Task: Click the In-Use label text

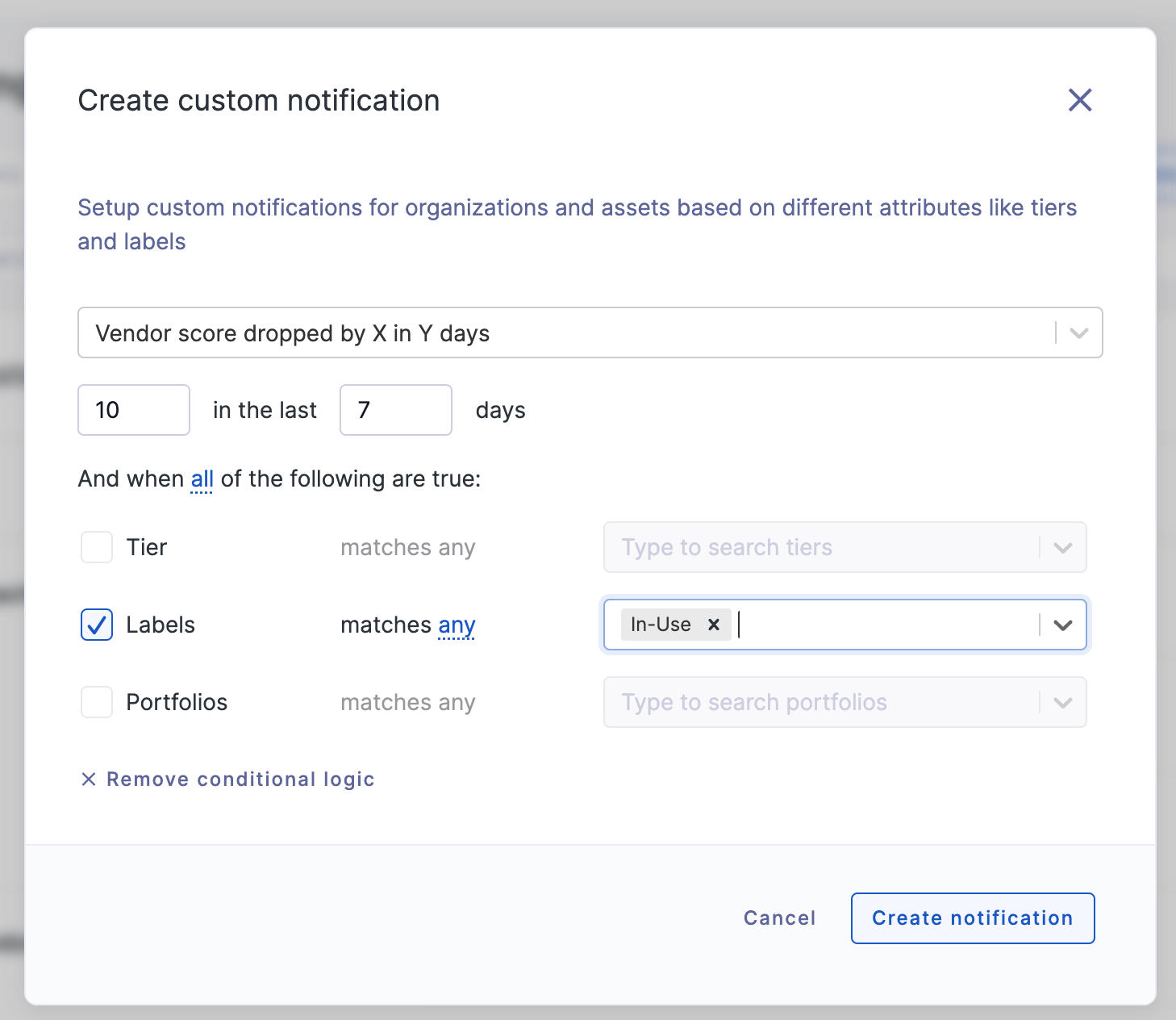Action: click(661, 625)
